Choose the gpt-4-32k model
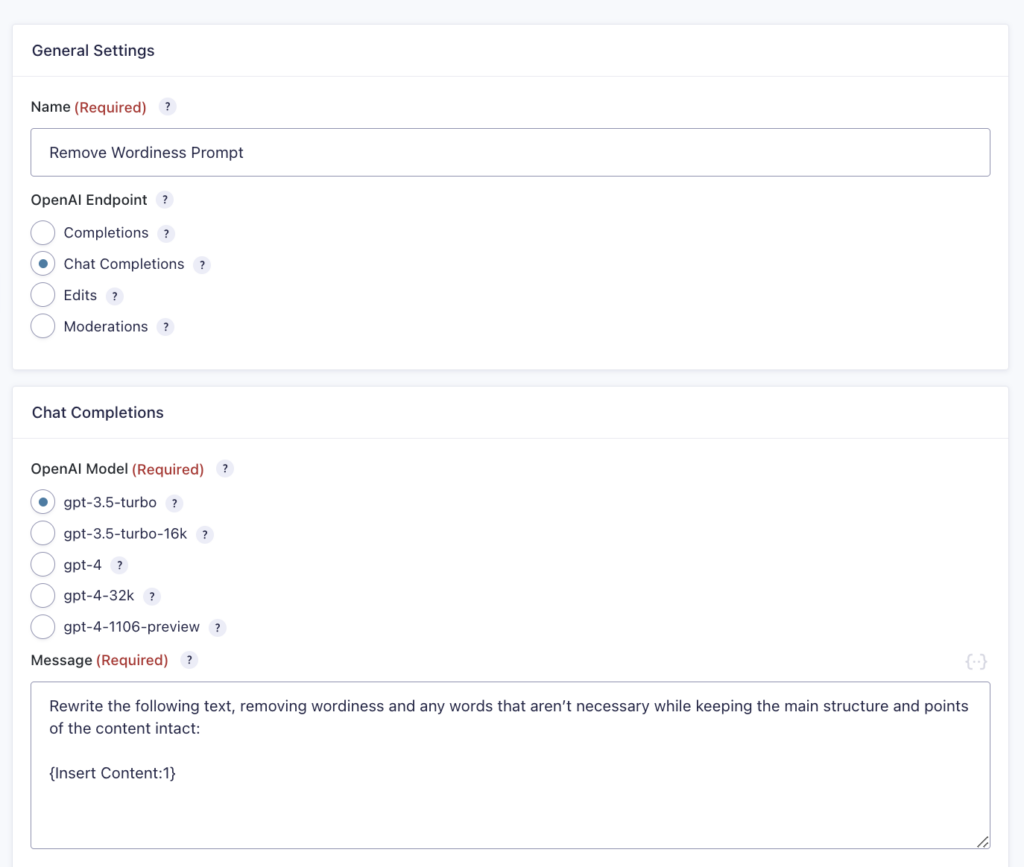This screenshot has width=1024, height=867. tap(42, 595)
